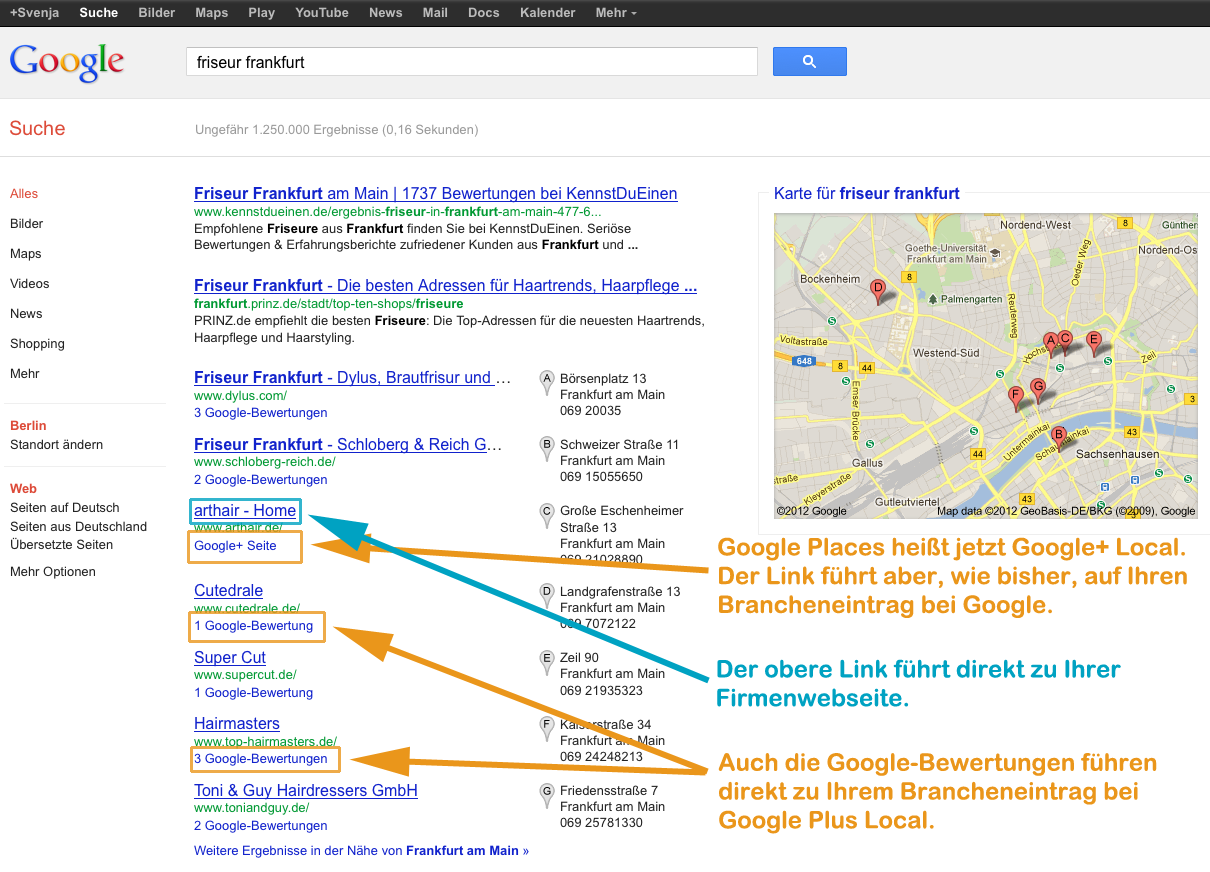
Task: Choose Seiten auf Deutsch
Action: click(x=65, y=508)
